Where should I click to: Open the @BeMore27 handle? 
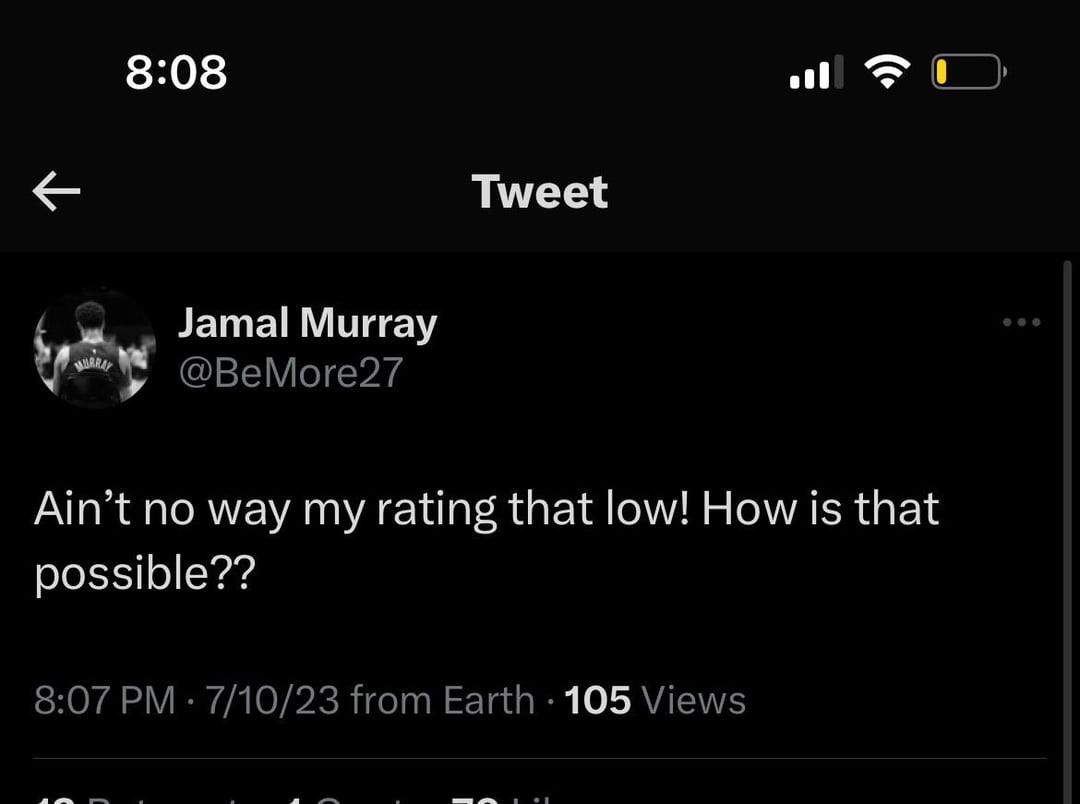pos(290,372)
